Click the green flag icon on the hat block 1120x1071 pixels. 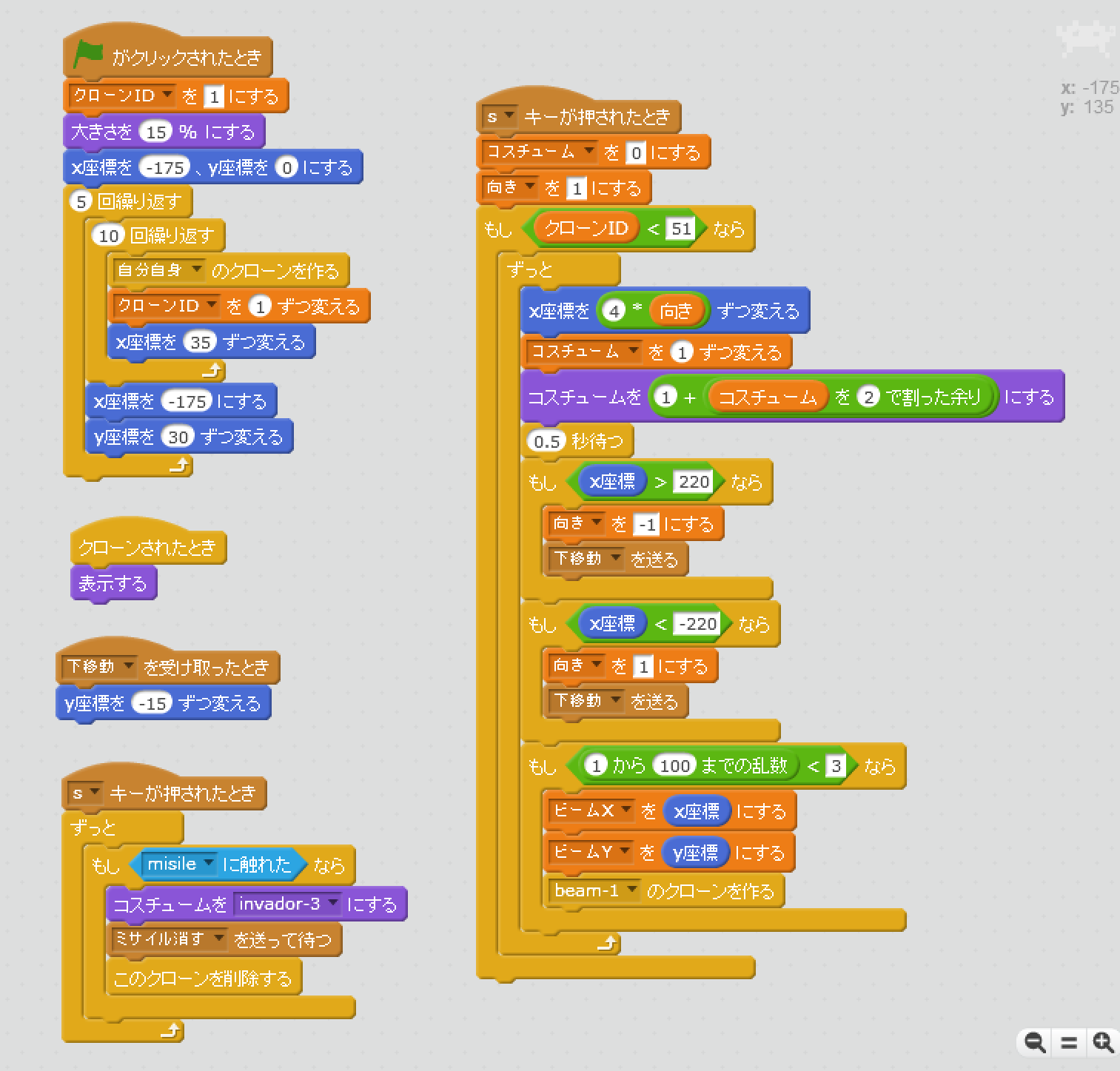89,55
